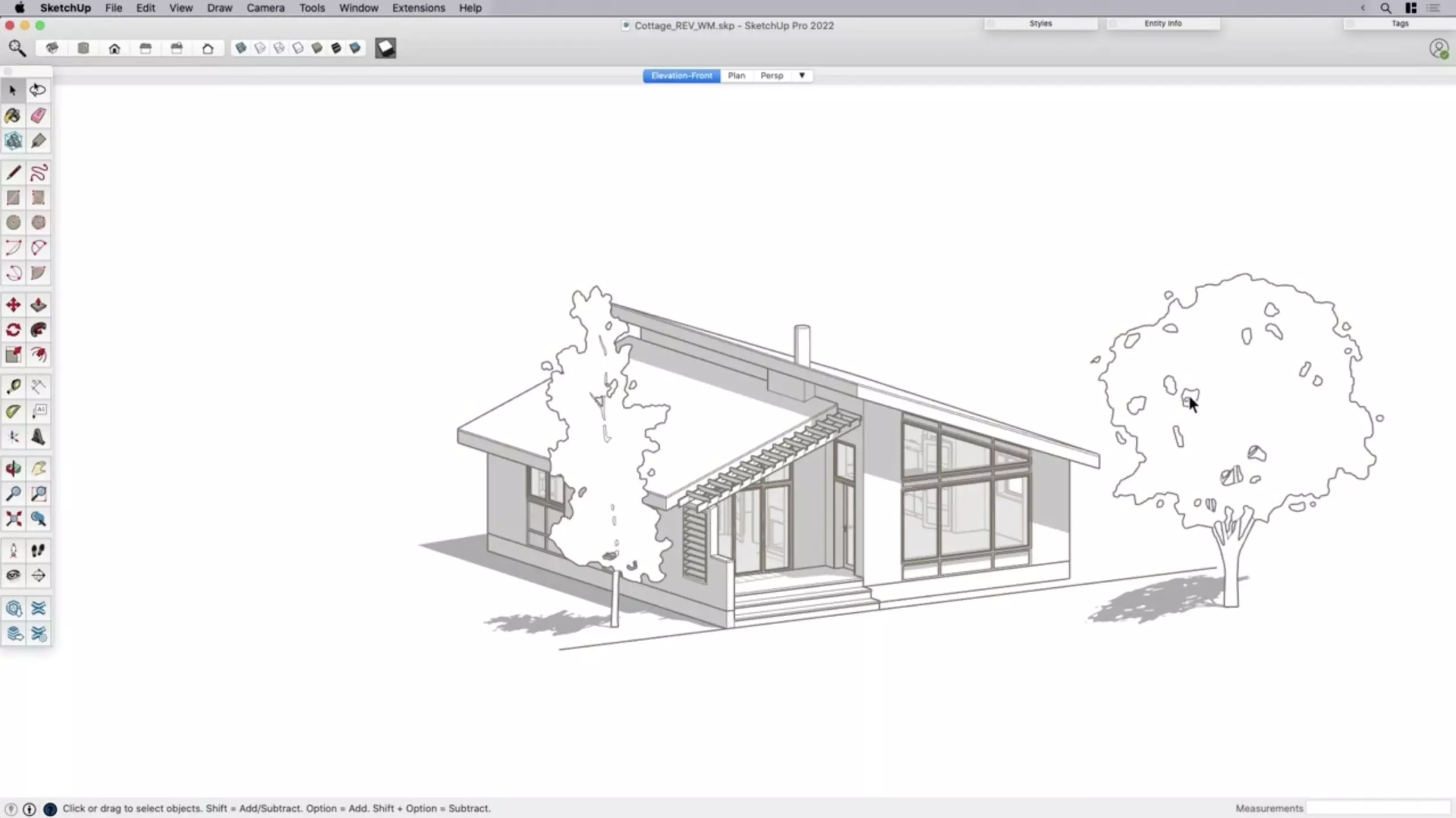
Task: Select the Orbit camera tool
Action: (x=13, y=468)
